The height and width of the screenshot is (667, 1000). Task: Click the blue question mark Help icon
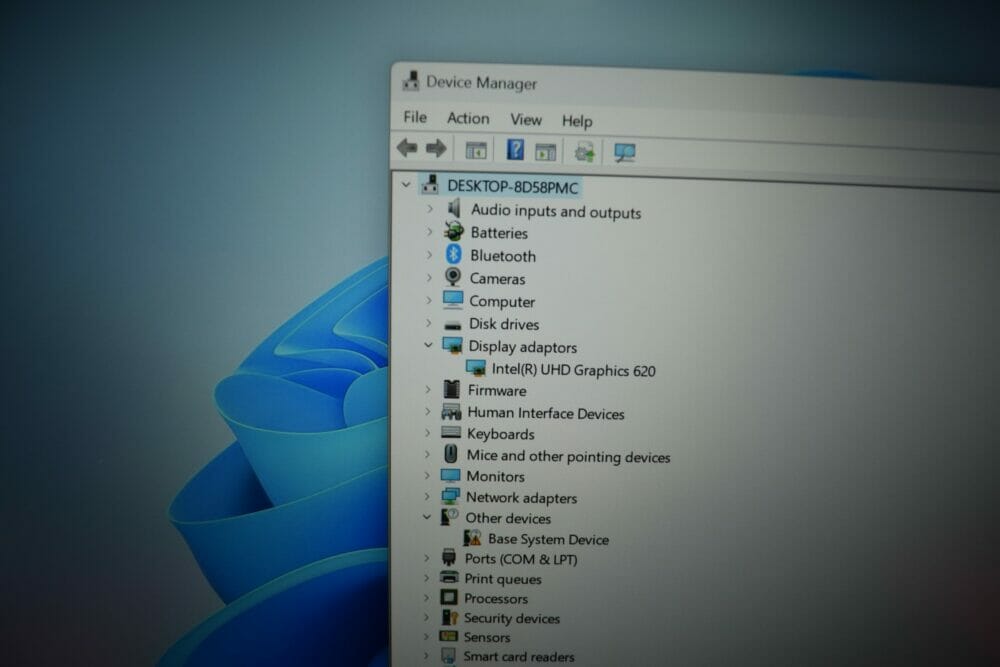pos(515,150)
